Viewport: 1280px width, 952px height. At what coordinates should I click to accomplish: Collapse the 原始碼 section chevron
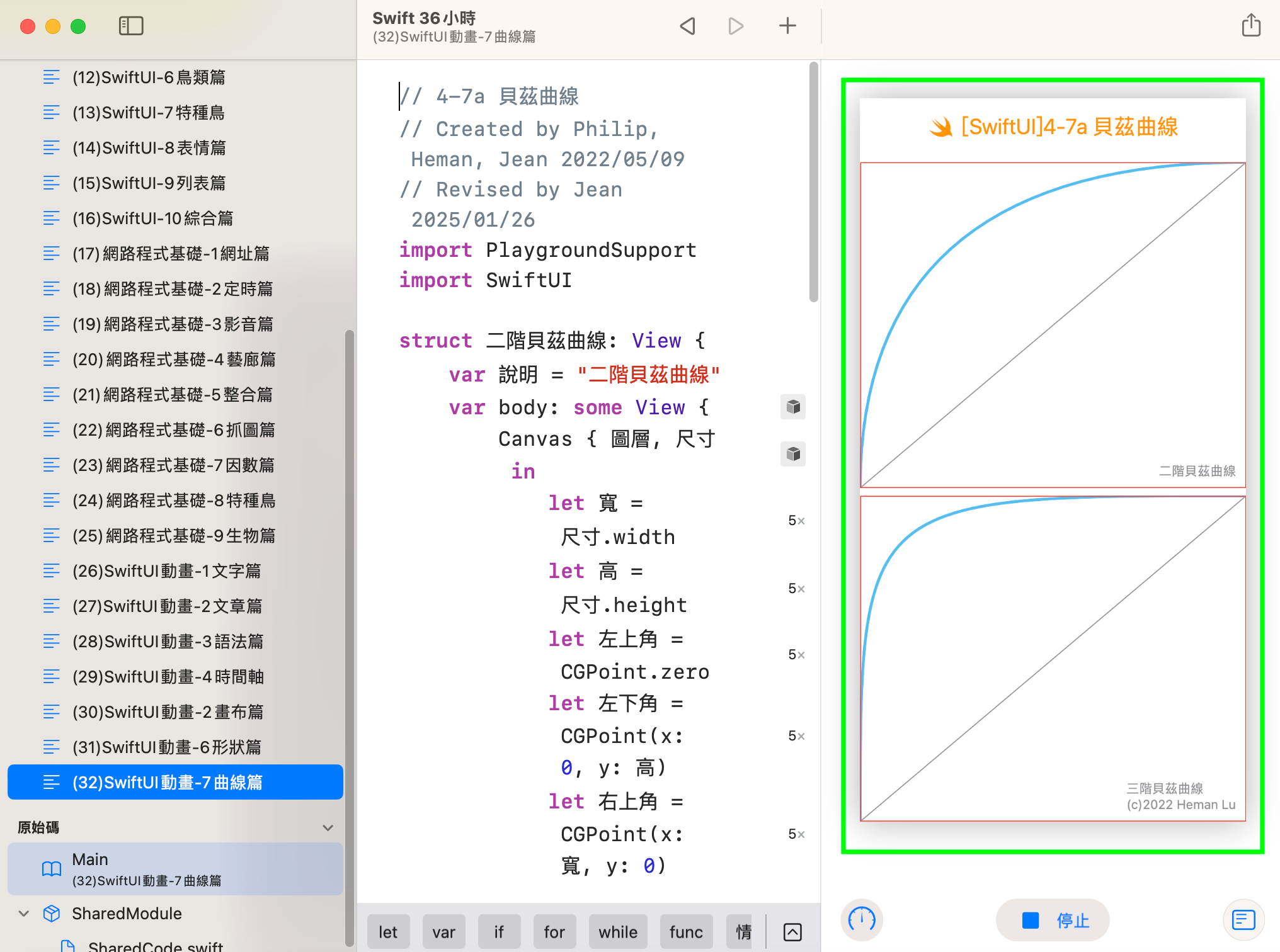click(328, 827)
